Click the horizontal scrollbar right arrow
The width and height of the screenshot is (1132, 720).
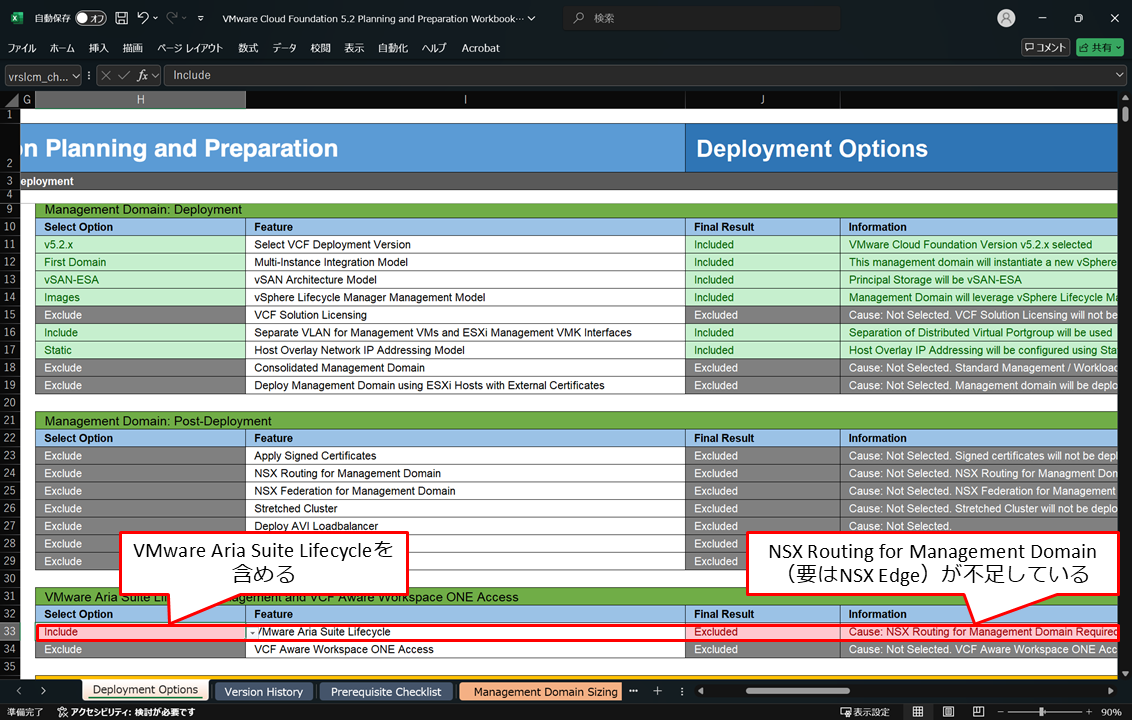pos(1110,691)
